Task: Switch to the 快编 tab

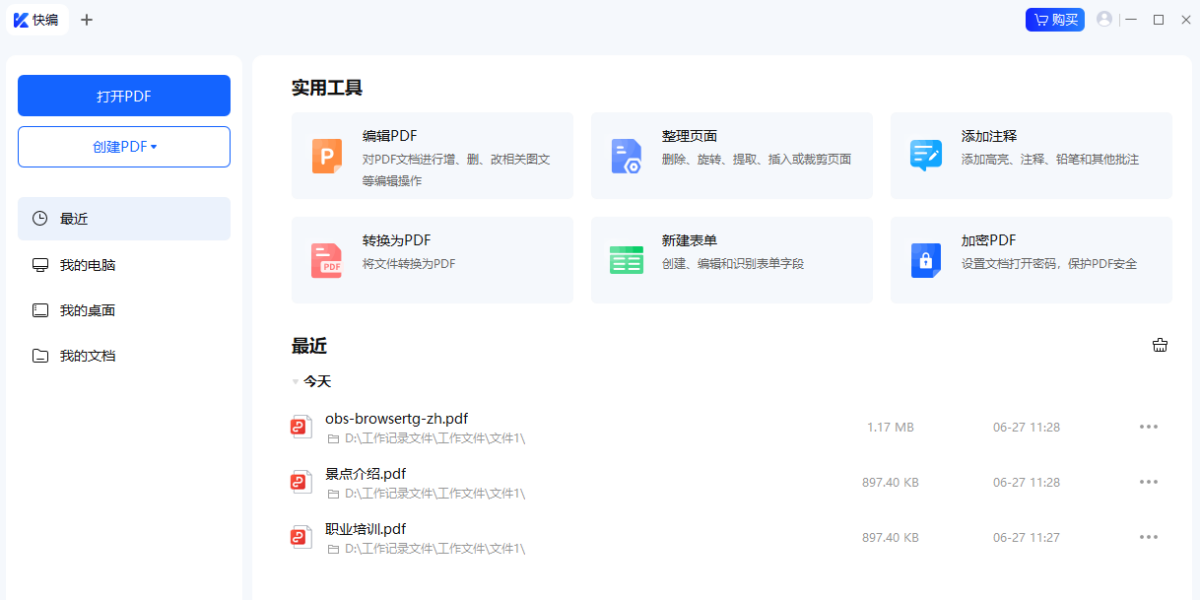Action: click(37, 20)
